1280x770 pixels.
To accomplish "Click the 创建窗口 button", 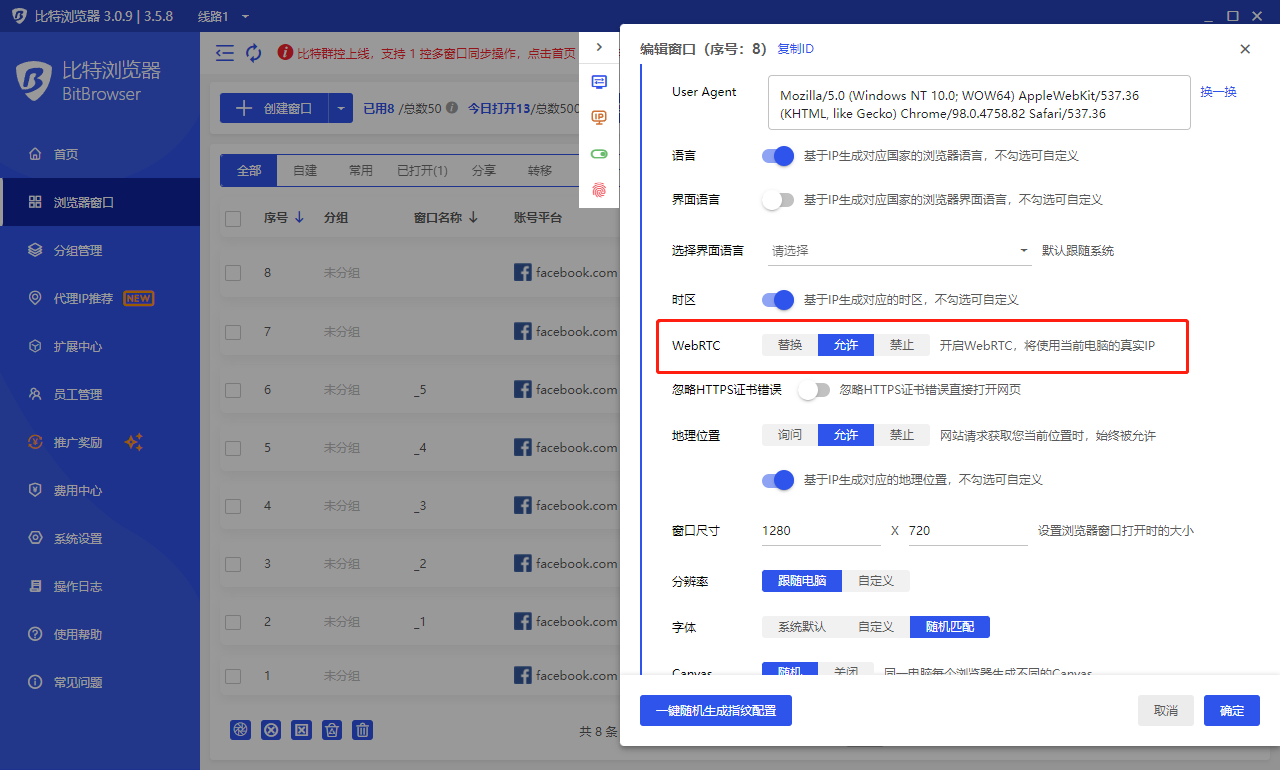I will coord(274,108).
